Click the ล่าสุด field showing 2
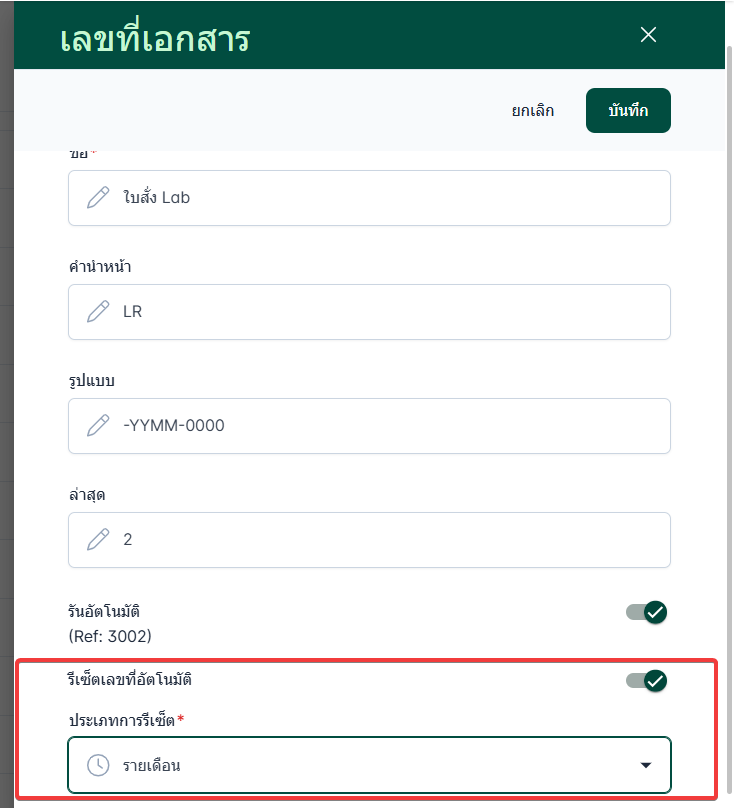734x808 pixels. point(390,540)
